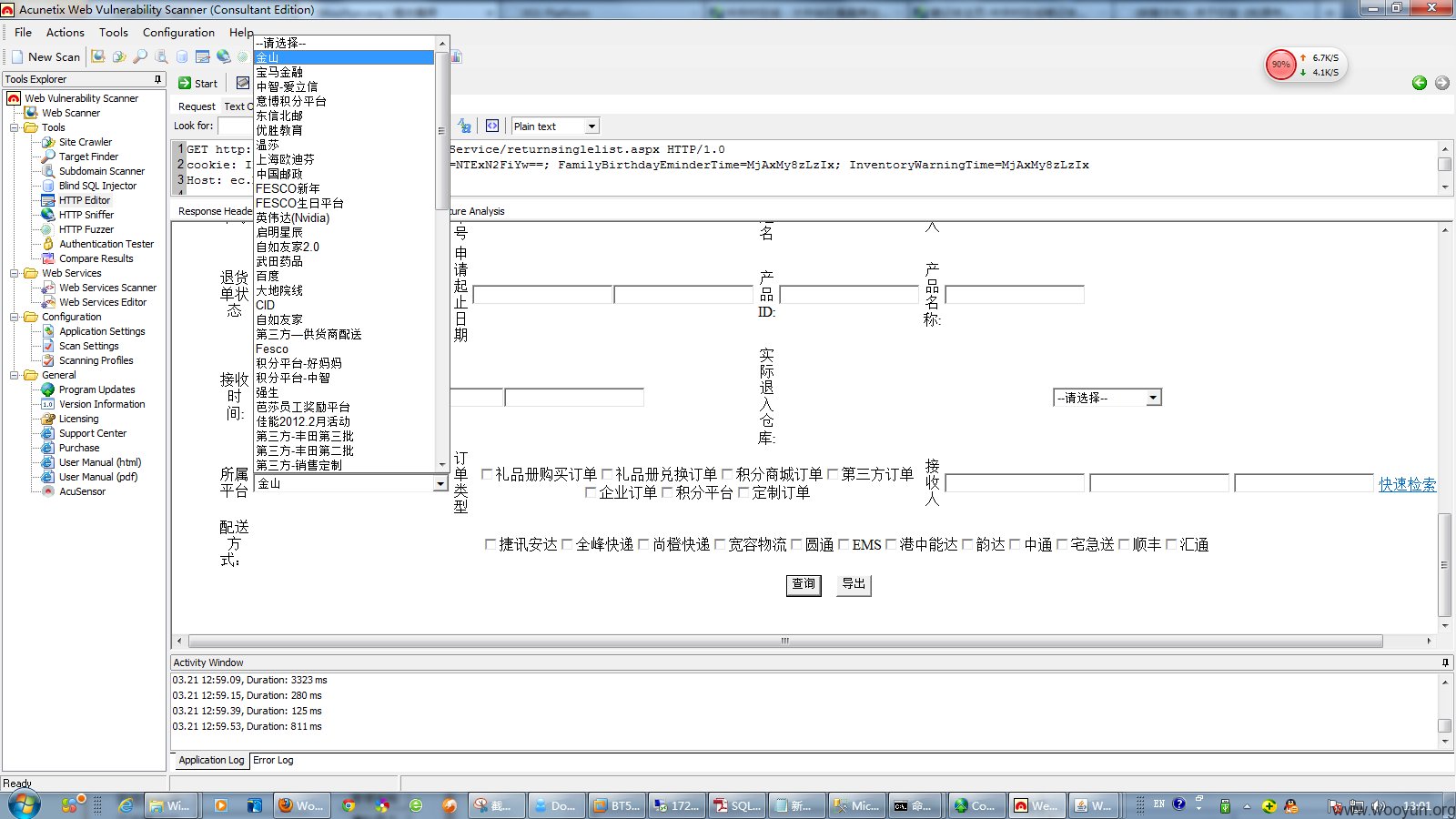Viewport: 1456px width, 819px height.
Task: Collapse the Tools tree folder
Action: tap(15, 127)
